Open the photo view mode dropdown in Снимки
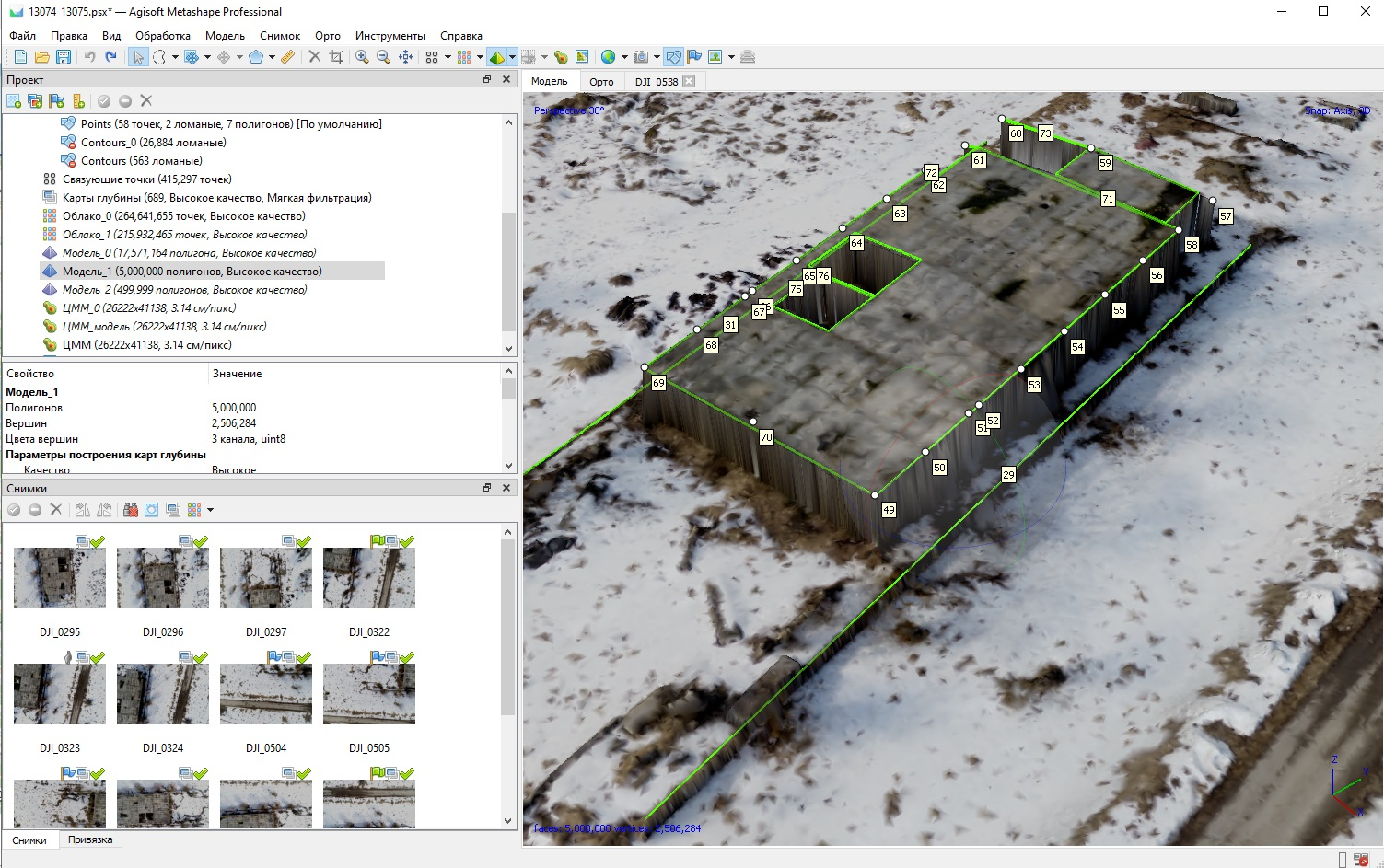1384x868 pixels. tap(210, 510)
